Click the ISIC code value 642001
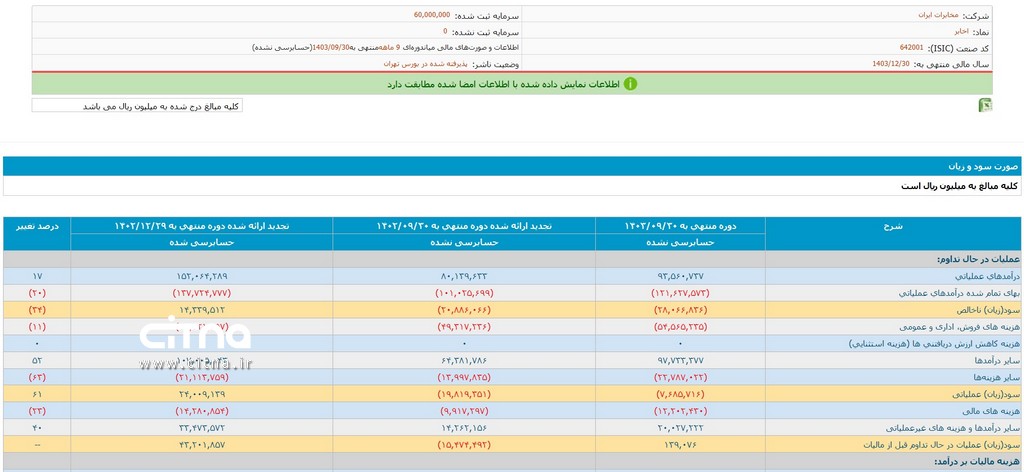This screenshot has width=1024, height=472. point(911,47)
